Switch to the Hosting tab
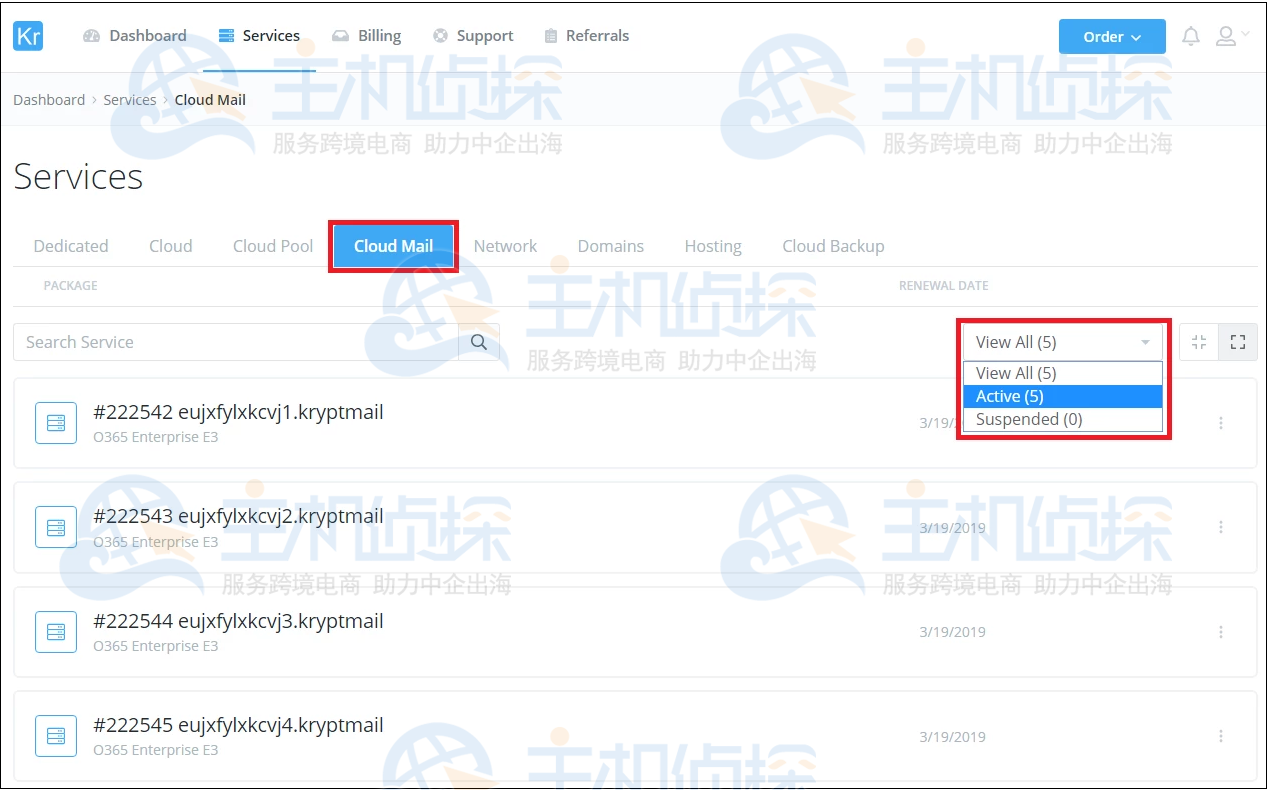This screenshot has height=790, width=1268. click(713, 246)
